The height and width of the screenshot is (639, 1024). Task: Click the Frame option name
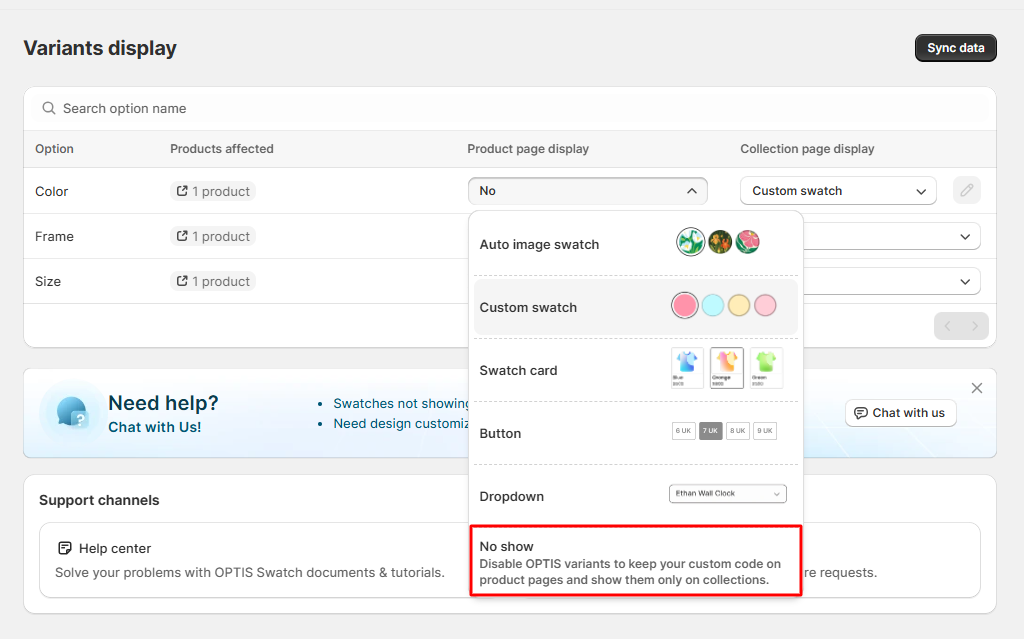pos(54,237)
